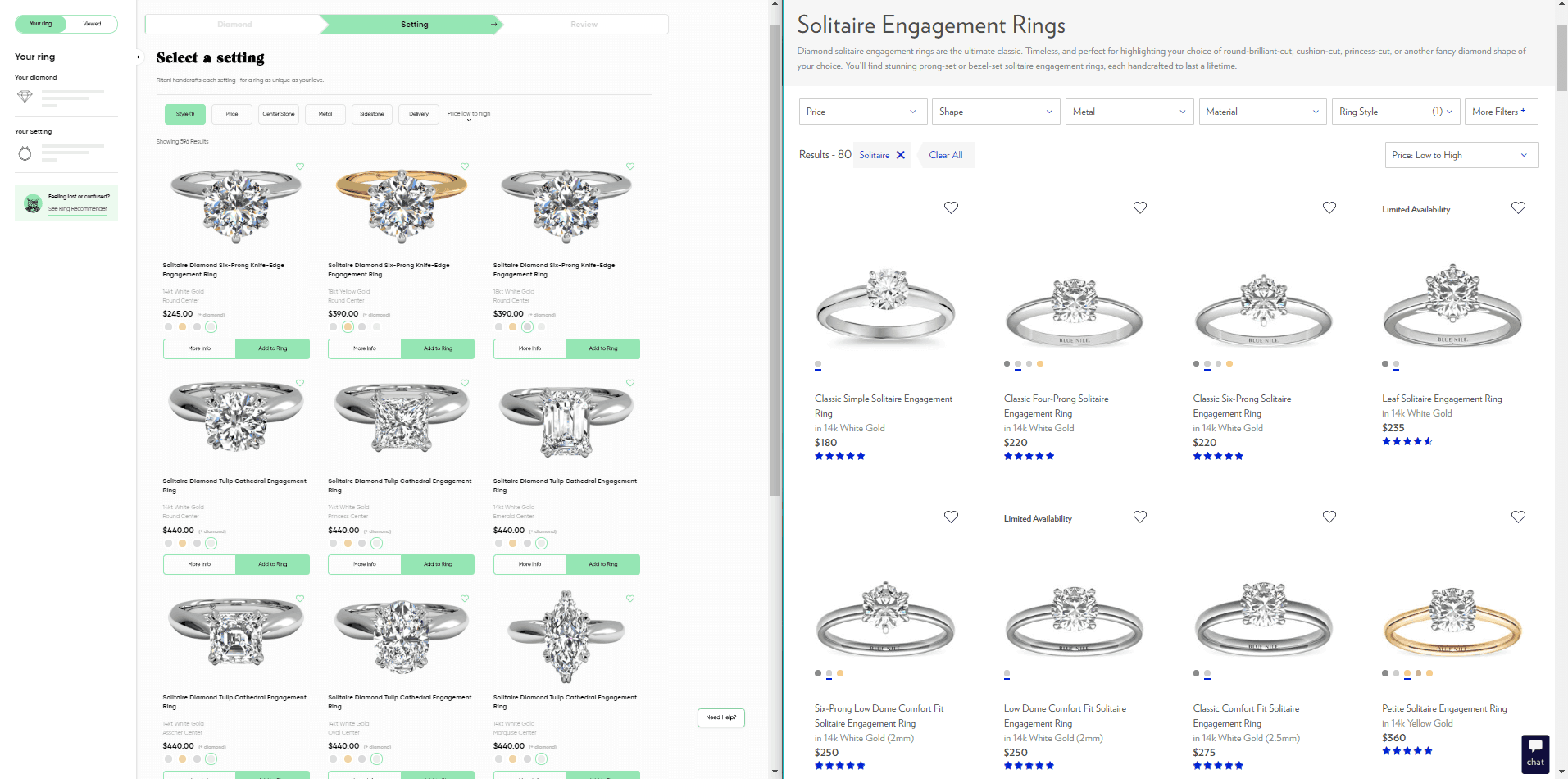Remove the Solitaire filter with X icon

pos(901,155)
